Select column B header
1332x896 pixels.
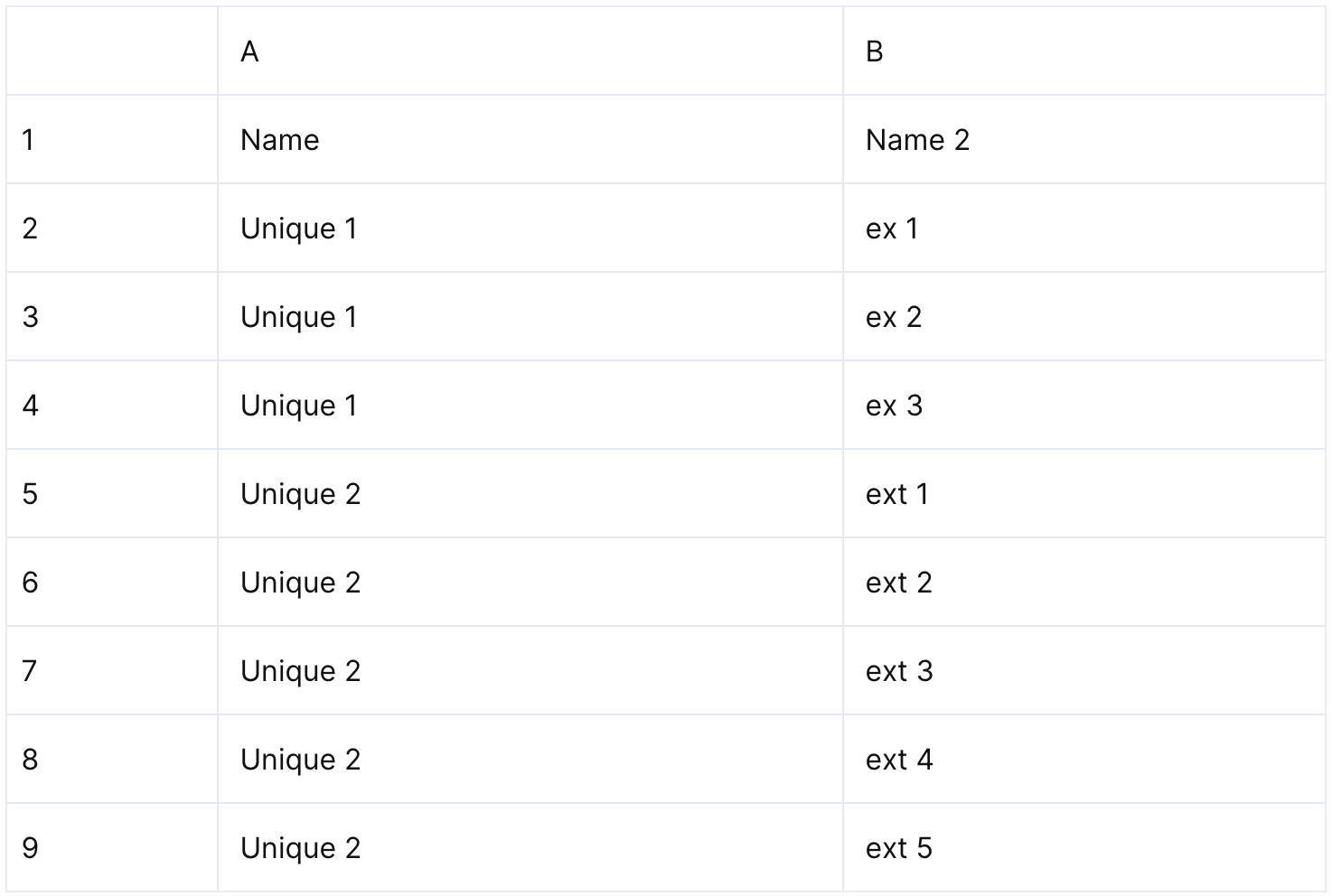pos(1083,51)
